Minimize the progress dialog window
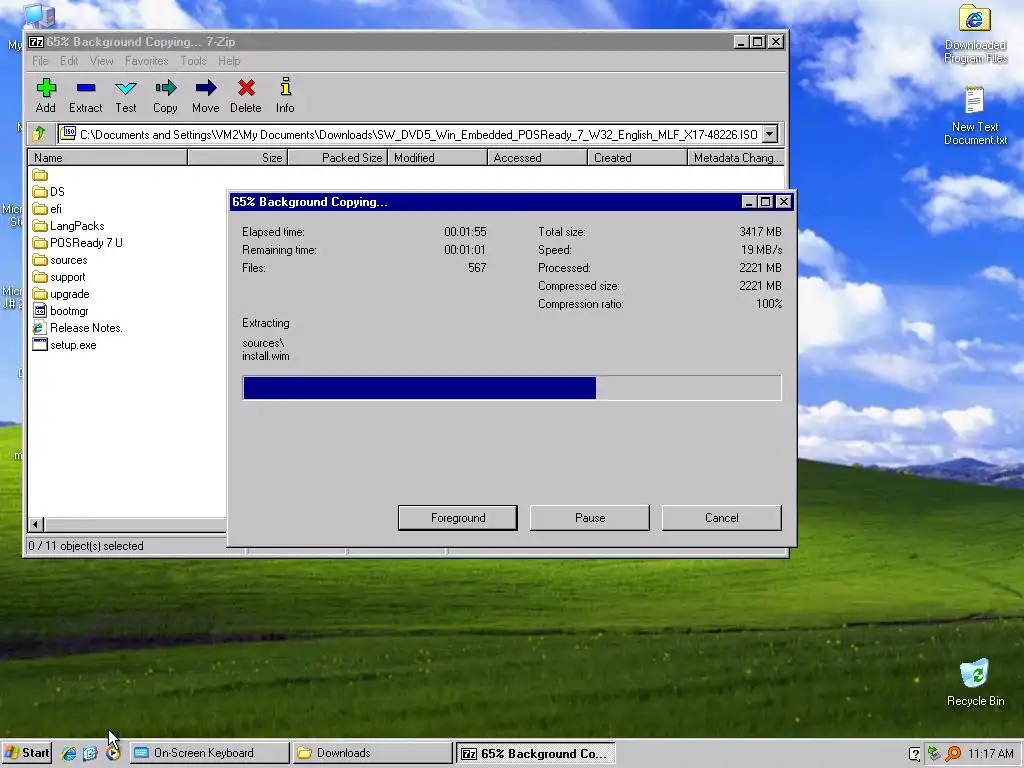Image resolution: width=1024 pixels, height=768 pixels. (749, 202)
